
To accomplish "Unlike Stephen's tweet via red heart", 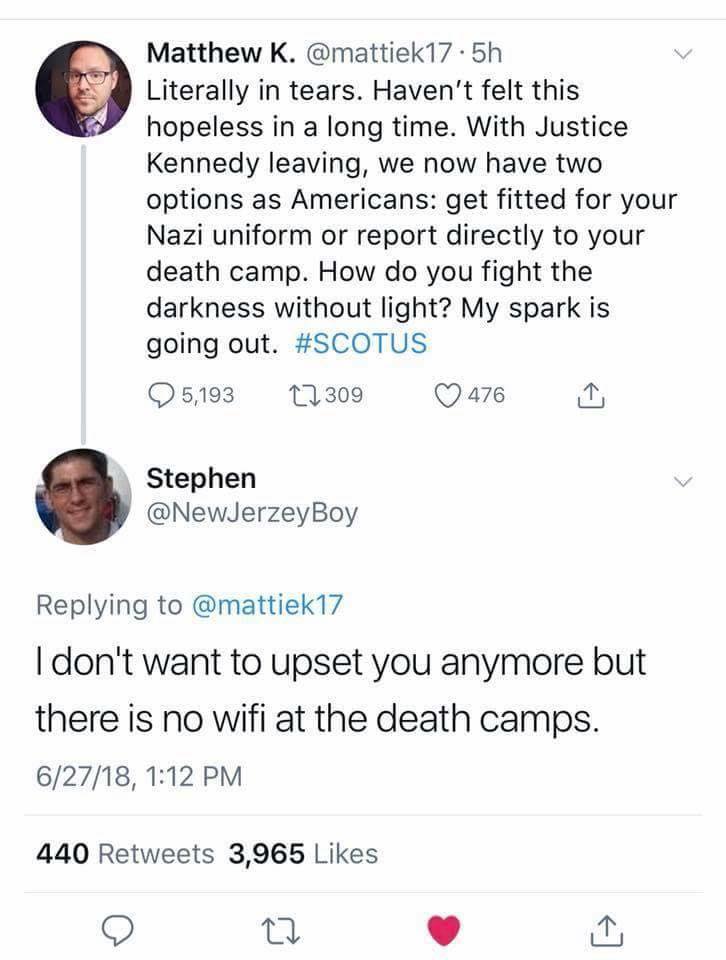I will 445,931.
